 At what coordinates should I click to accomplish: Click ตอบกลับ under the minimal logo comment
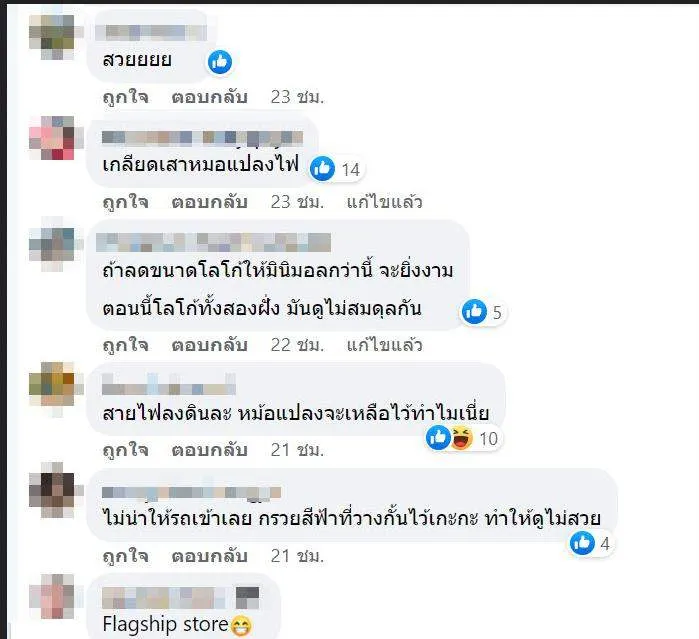[210, 345]
